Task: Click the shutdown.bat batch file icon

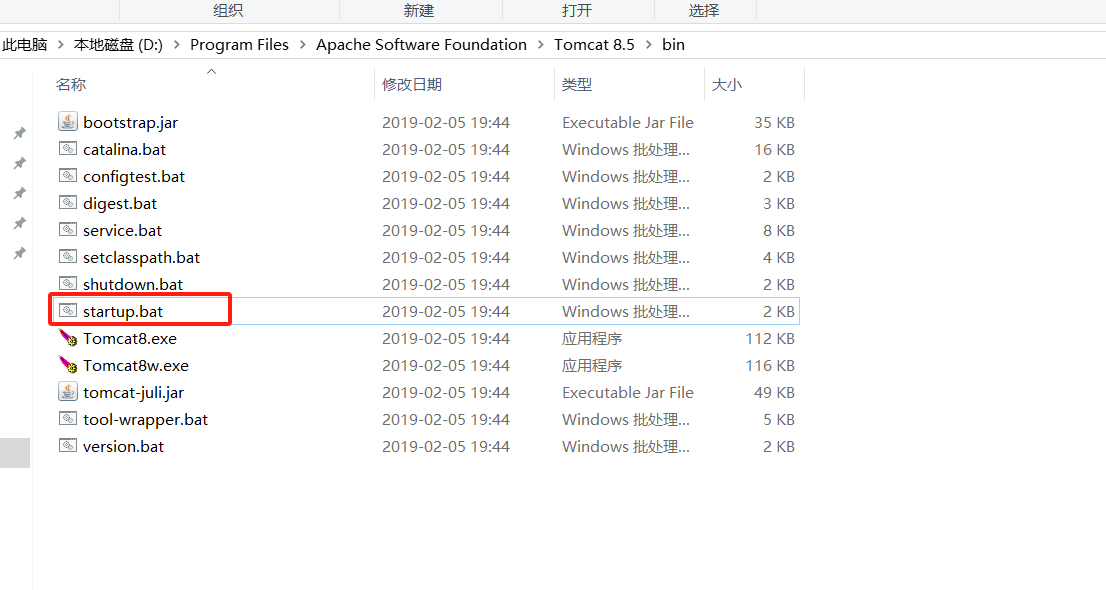Action: [x=67, y=284]
